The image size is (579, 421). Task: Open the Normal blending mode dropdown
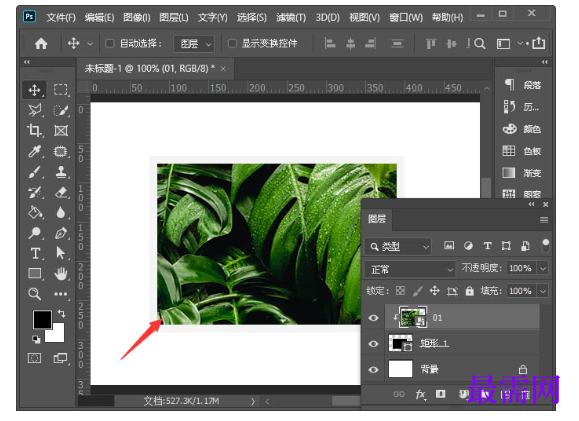[410, 269]
